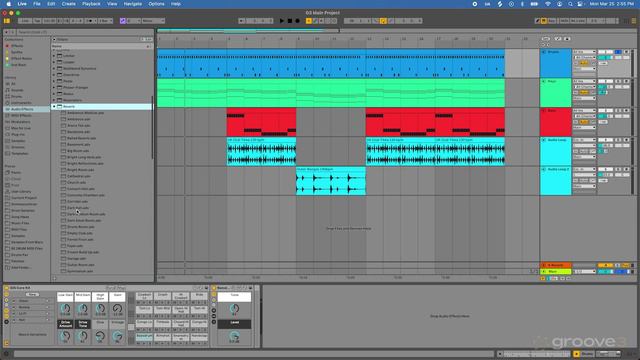Viewport: 640px width, 360px height.
Task: Solo the Drums track
Action: [x=618, y=52]
